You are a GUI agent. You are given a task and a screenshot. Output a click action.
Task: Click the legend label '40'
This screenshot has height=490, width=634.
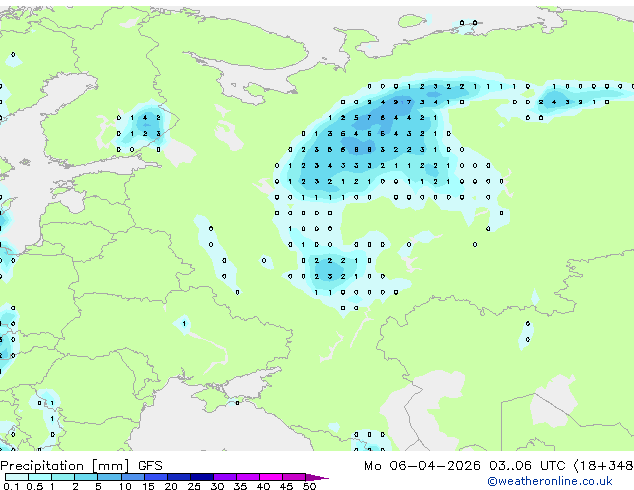(x=263, y=486)
